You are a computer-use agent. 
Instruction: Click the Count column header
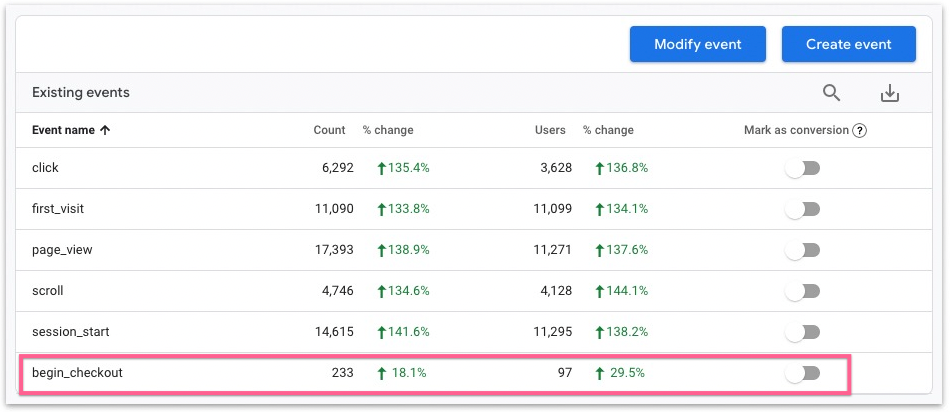[329, 130]
